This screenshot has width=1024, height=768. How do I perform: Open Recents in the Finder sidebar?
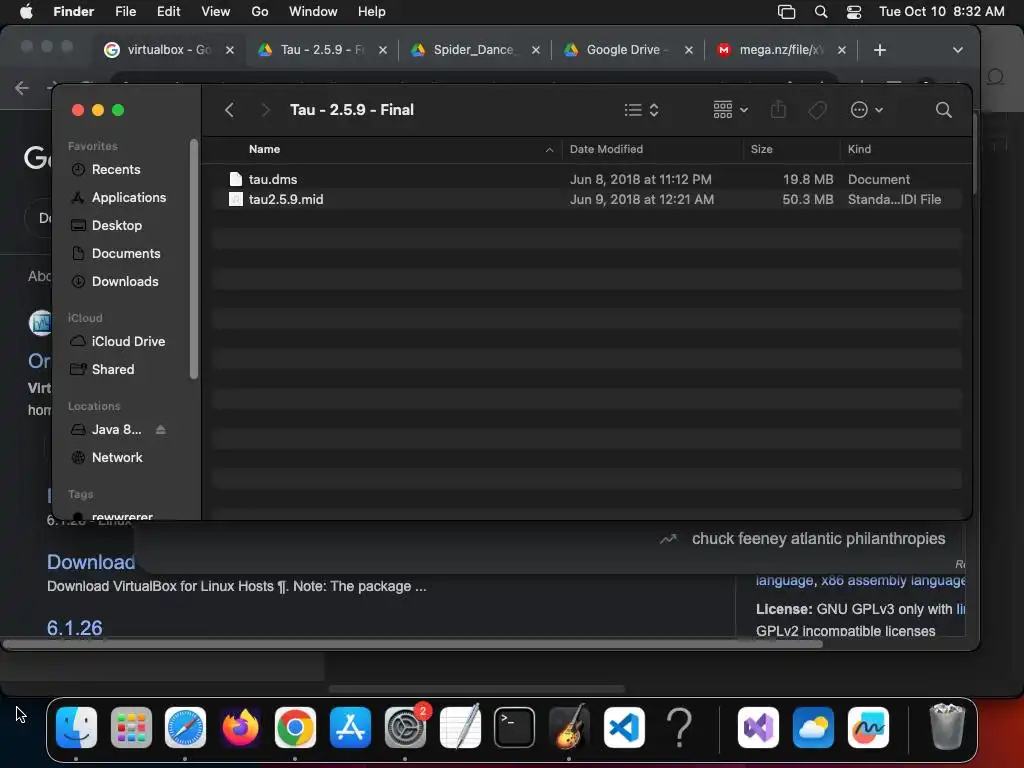click(x=116, y=169)
